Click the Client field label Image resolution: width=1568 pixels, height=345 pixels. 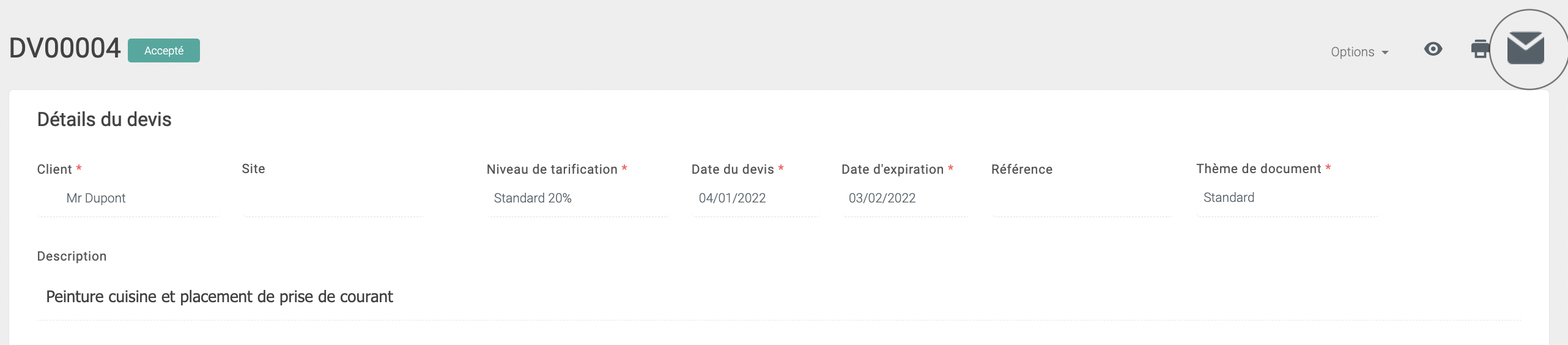54,169
